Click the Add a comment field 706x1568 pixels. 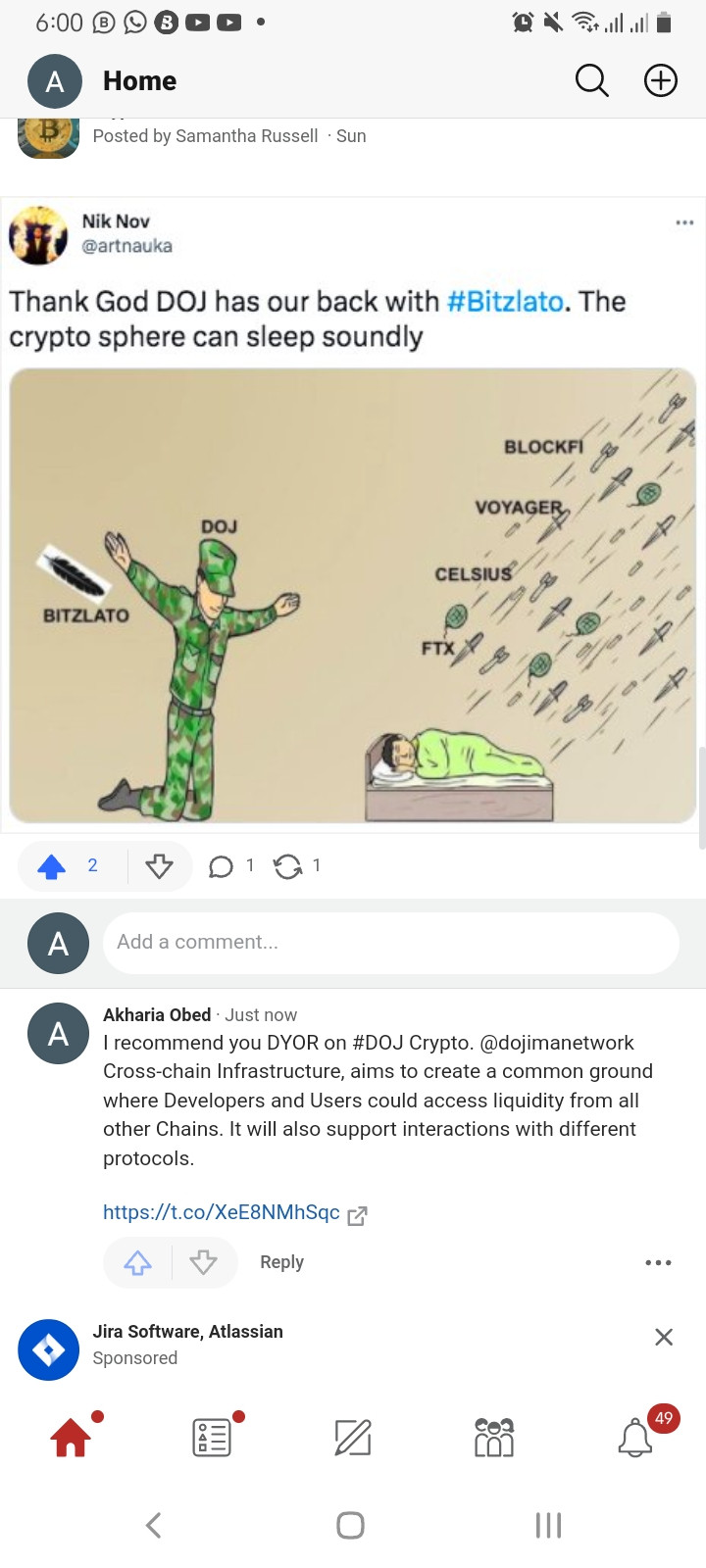pyautogui.click(x=391, y=943)
